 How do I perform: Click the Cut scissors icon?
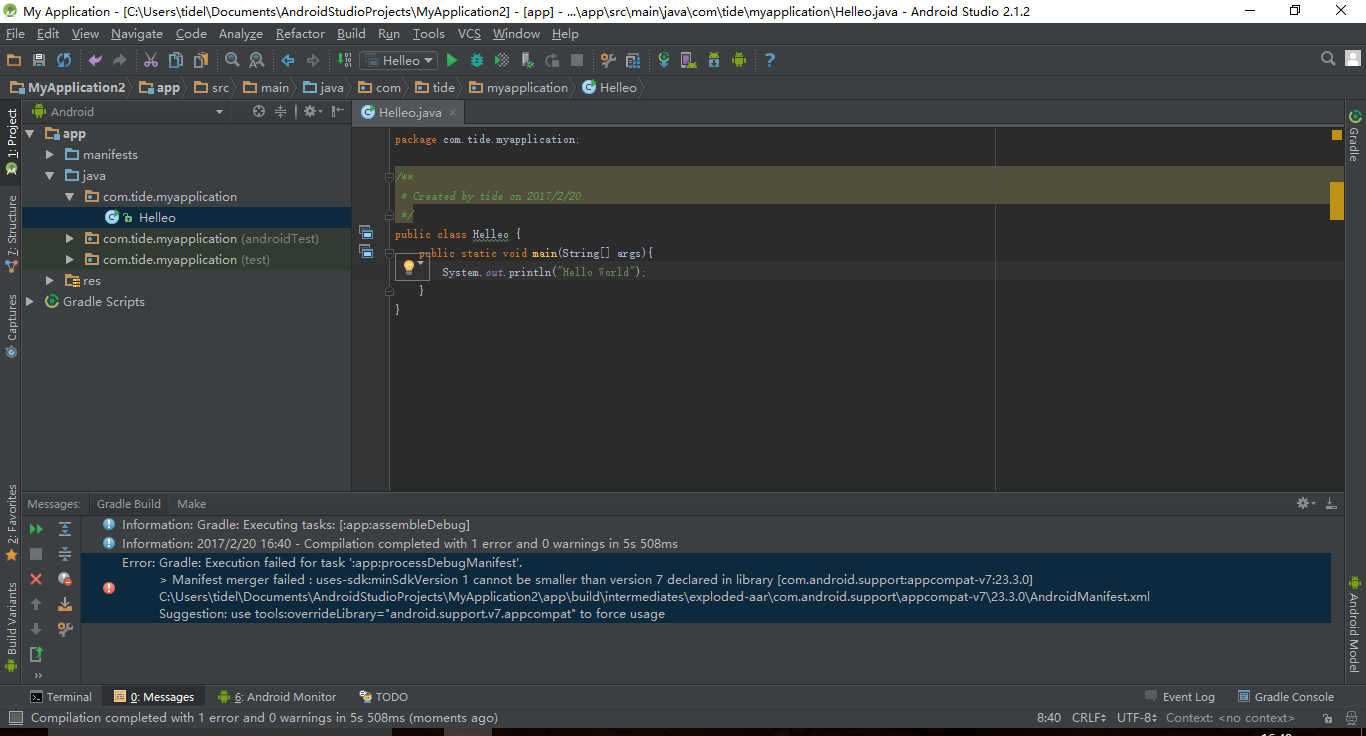(151, 60)
